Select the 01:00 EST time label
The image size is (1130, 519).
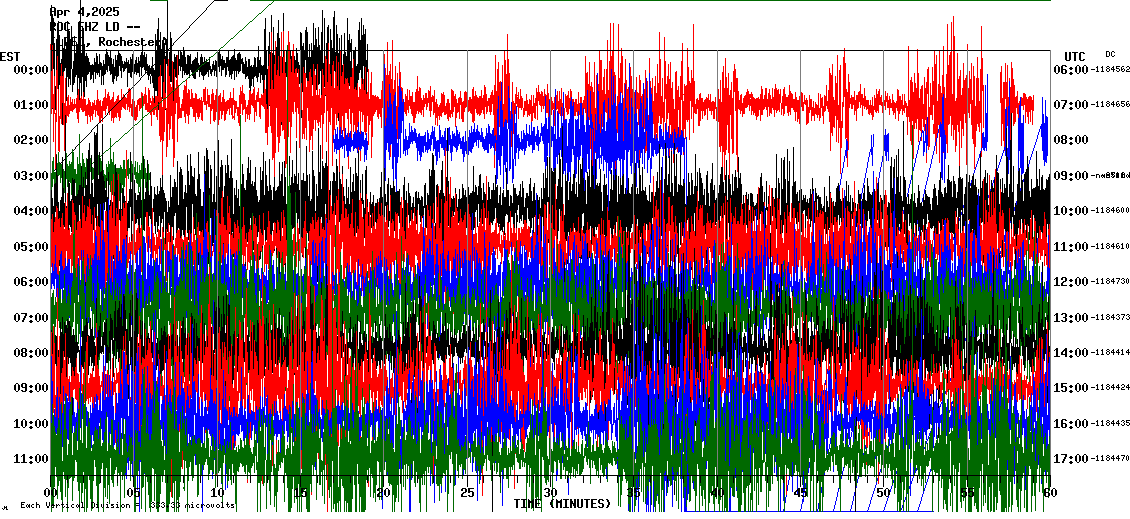pyautogui.click(x=32, y=105)
